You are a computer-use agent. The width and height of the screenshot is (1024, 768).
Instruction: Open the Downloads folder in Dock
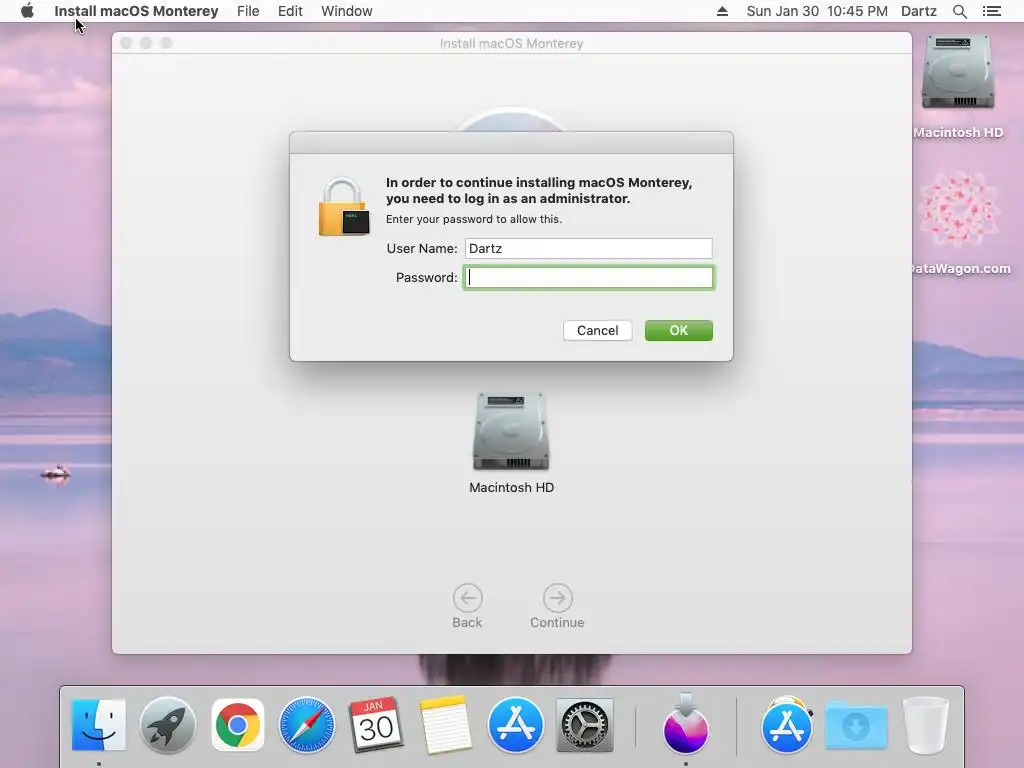[x=856, y=725]
